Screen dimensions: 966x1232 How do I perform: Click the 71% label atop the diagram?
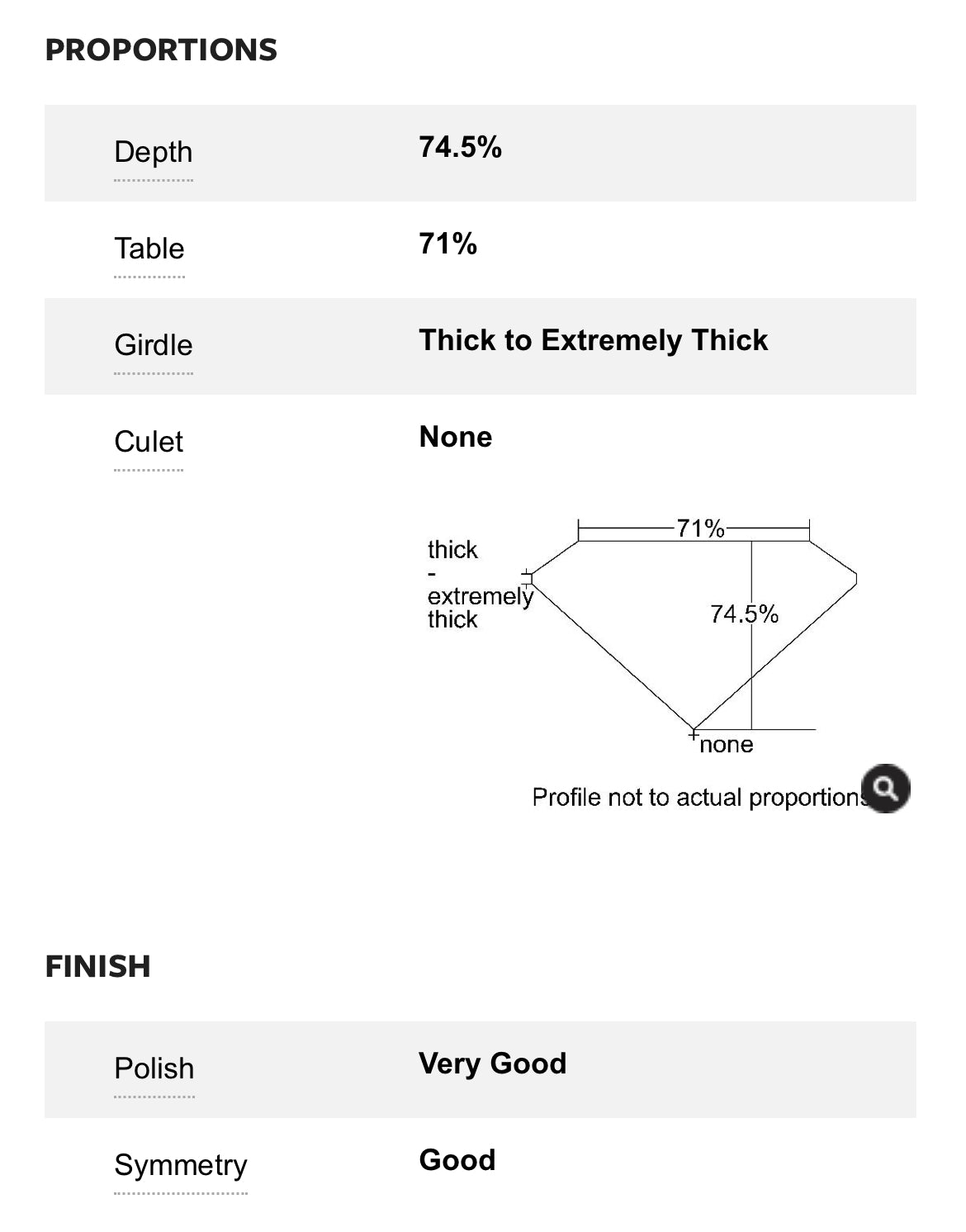point(700,528)
